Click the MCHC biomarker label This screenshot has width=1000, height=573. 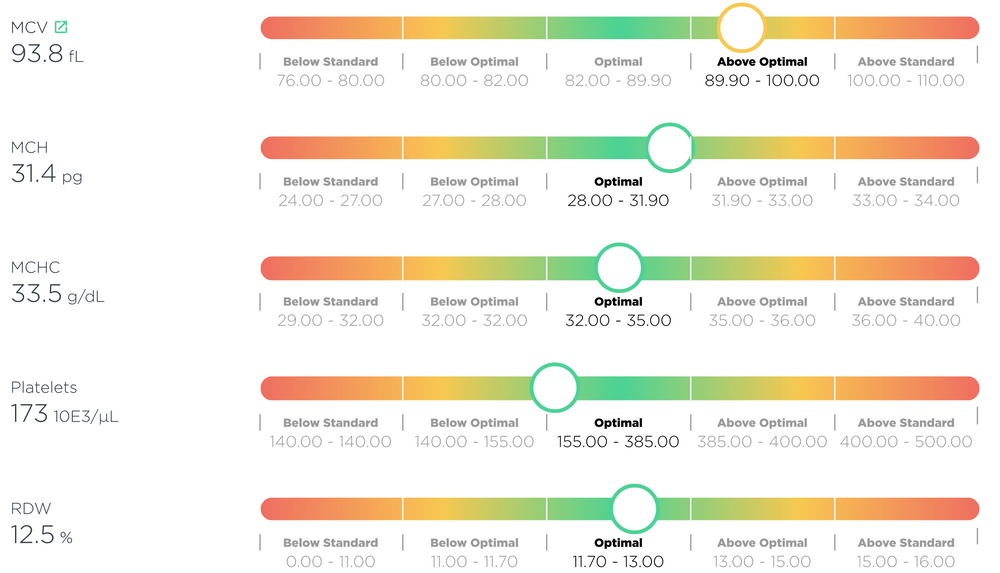[35, 267]
